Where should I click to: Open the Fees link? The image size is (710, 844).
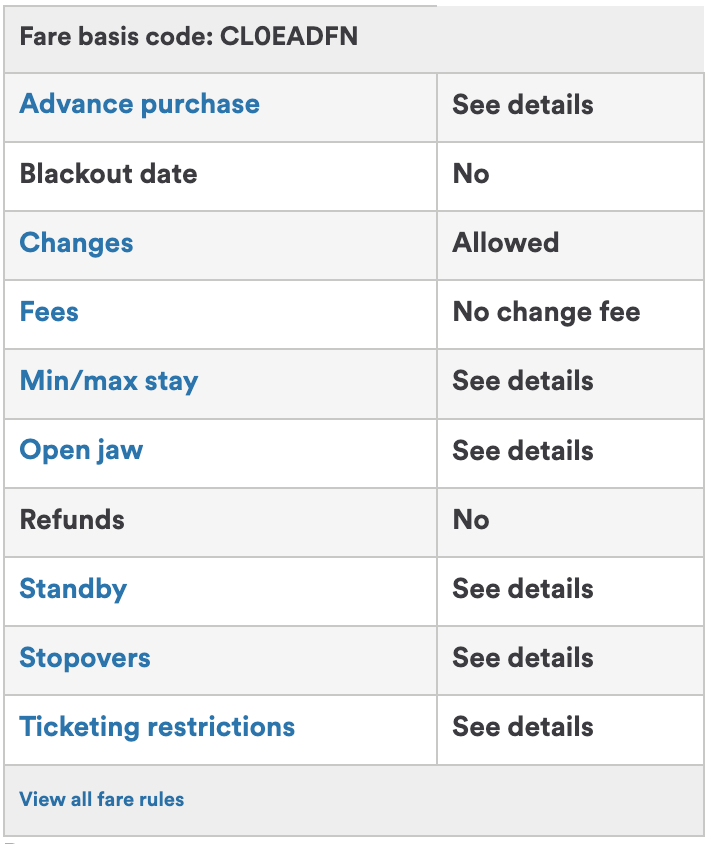pos(49,312)
